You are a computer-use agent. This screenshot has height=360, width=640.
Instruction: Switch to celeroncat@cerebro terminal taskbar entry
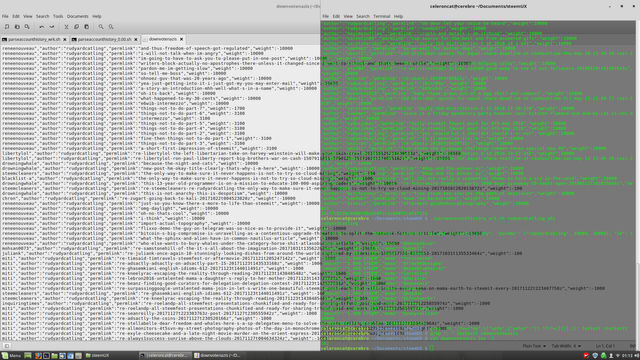(164, 356)
